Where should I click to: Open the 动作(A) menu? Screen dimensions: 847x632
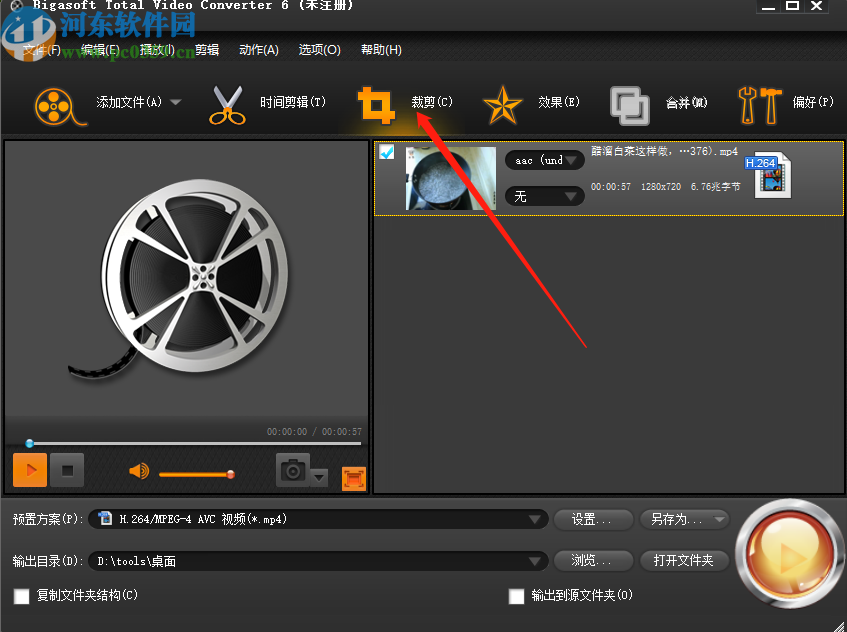pos(259,50)
